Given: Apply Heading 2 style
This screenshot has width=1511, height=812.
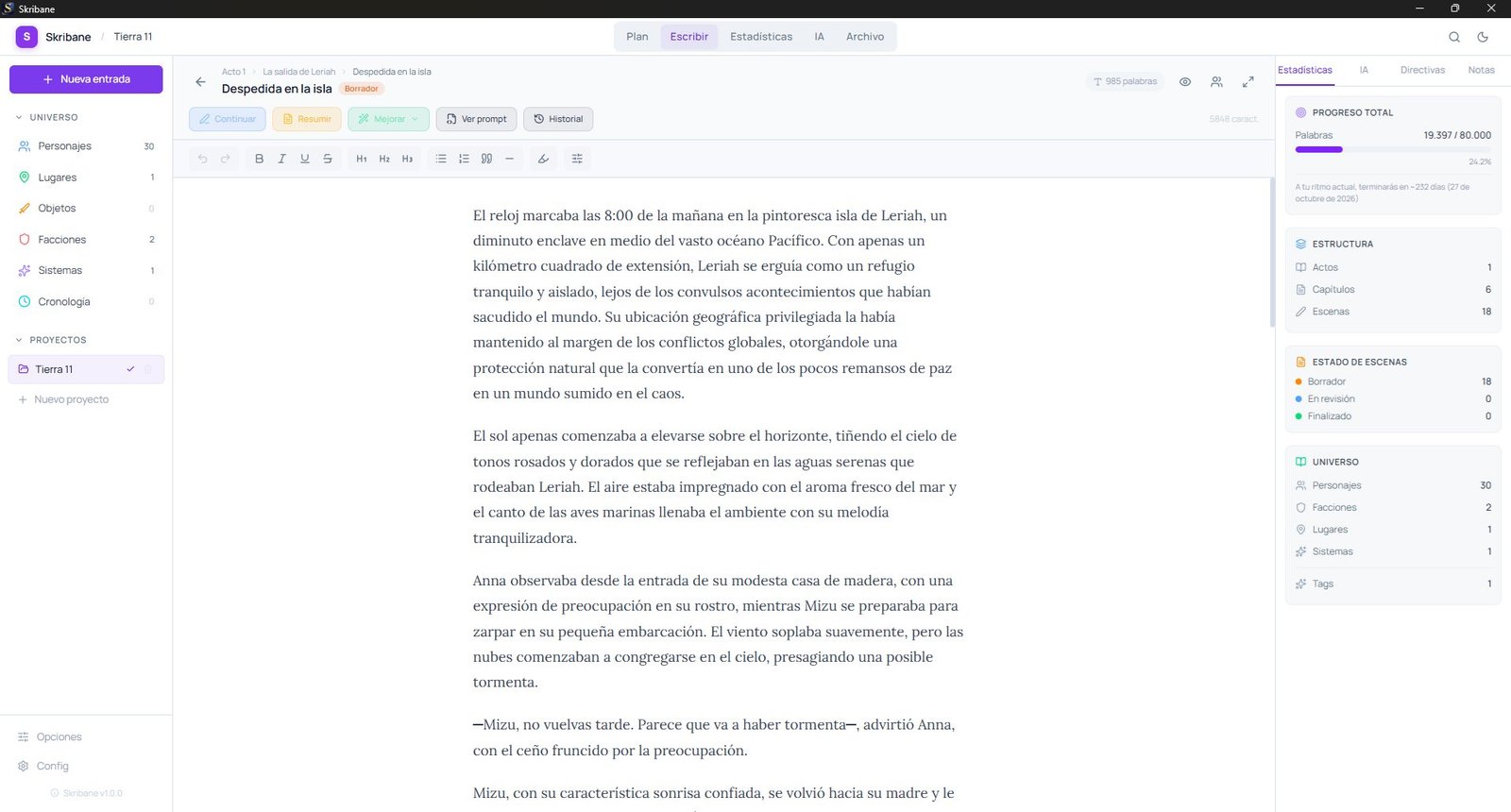Looking at the screenshot, I should tap(384, 159).
